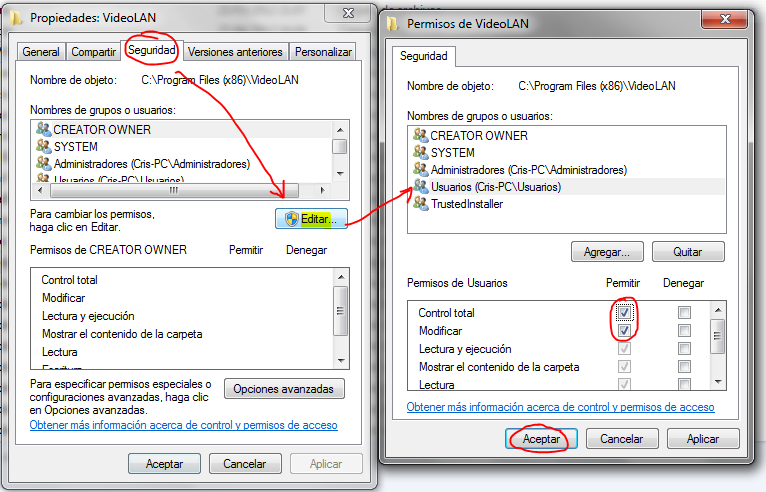The width and height of the screenshot is (766, 492).
Task: Select Administradores group in Propiedades list
Action: [150, 164]
